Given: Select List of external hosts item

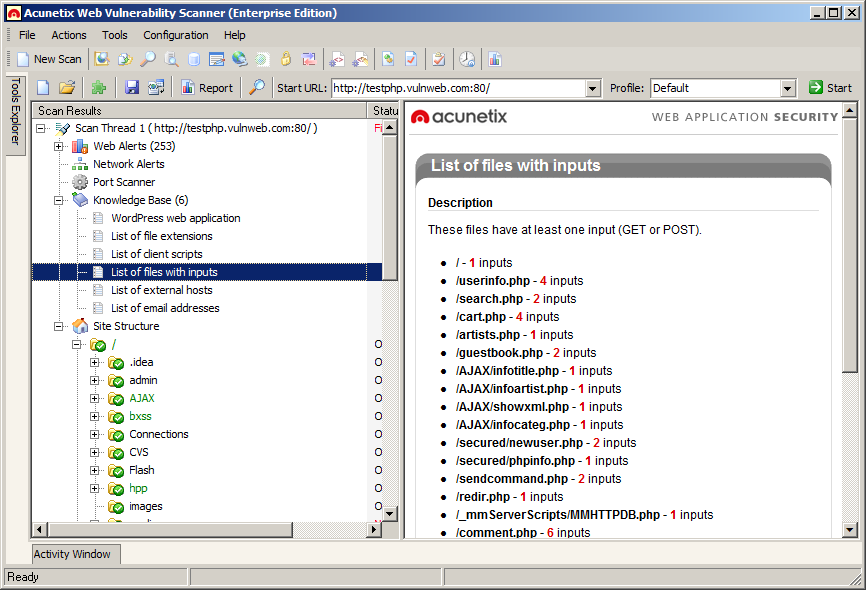Looking at the screenshot, I should 161,290.
